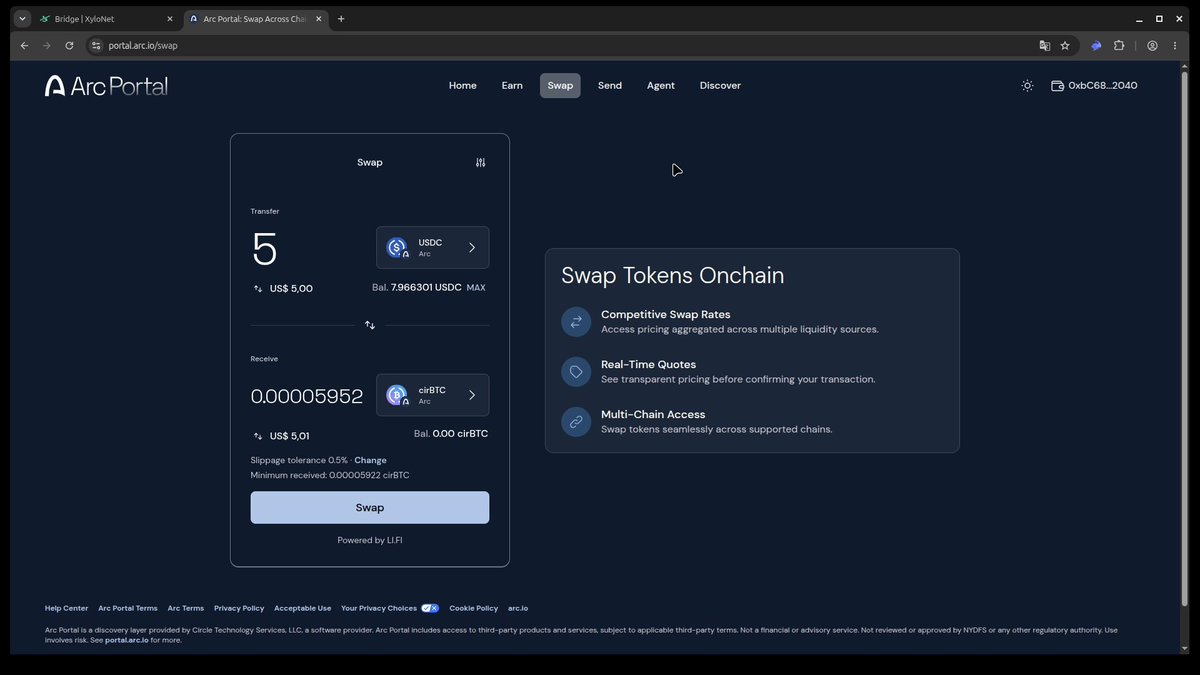Open the Privacy Policy link
Screen dimensions: 1200x675
pyautogui.click(x=239, y=608)
